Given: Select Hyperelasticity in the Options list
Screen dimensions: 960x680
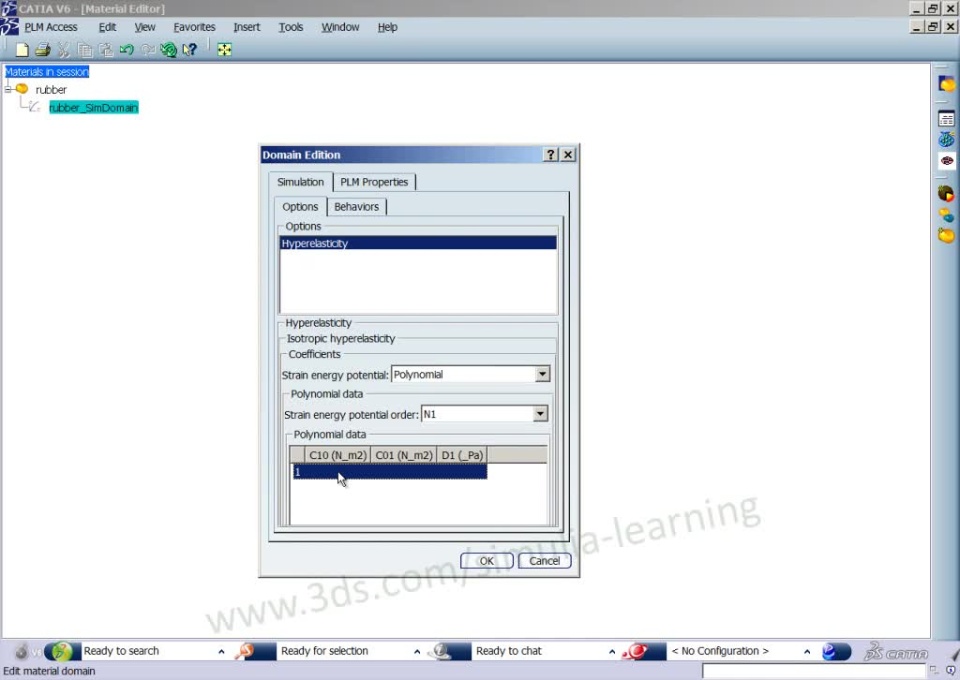Looking at the screenshot, I should pos(418,243).
